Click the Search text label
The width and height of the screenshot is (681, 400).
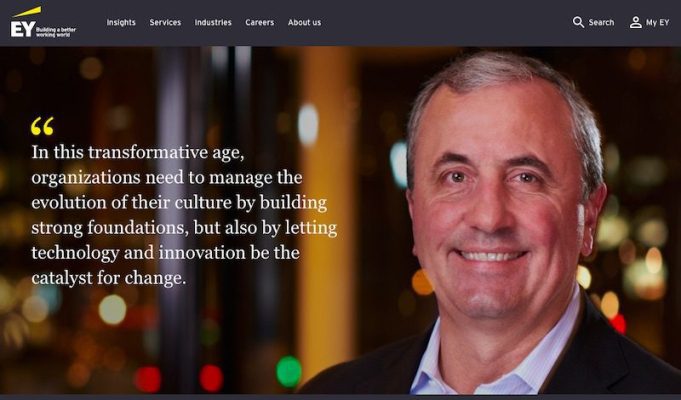601,23
